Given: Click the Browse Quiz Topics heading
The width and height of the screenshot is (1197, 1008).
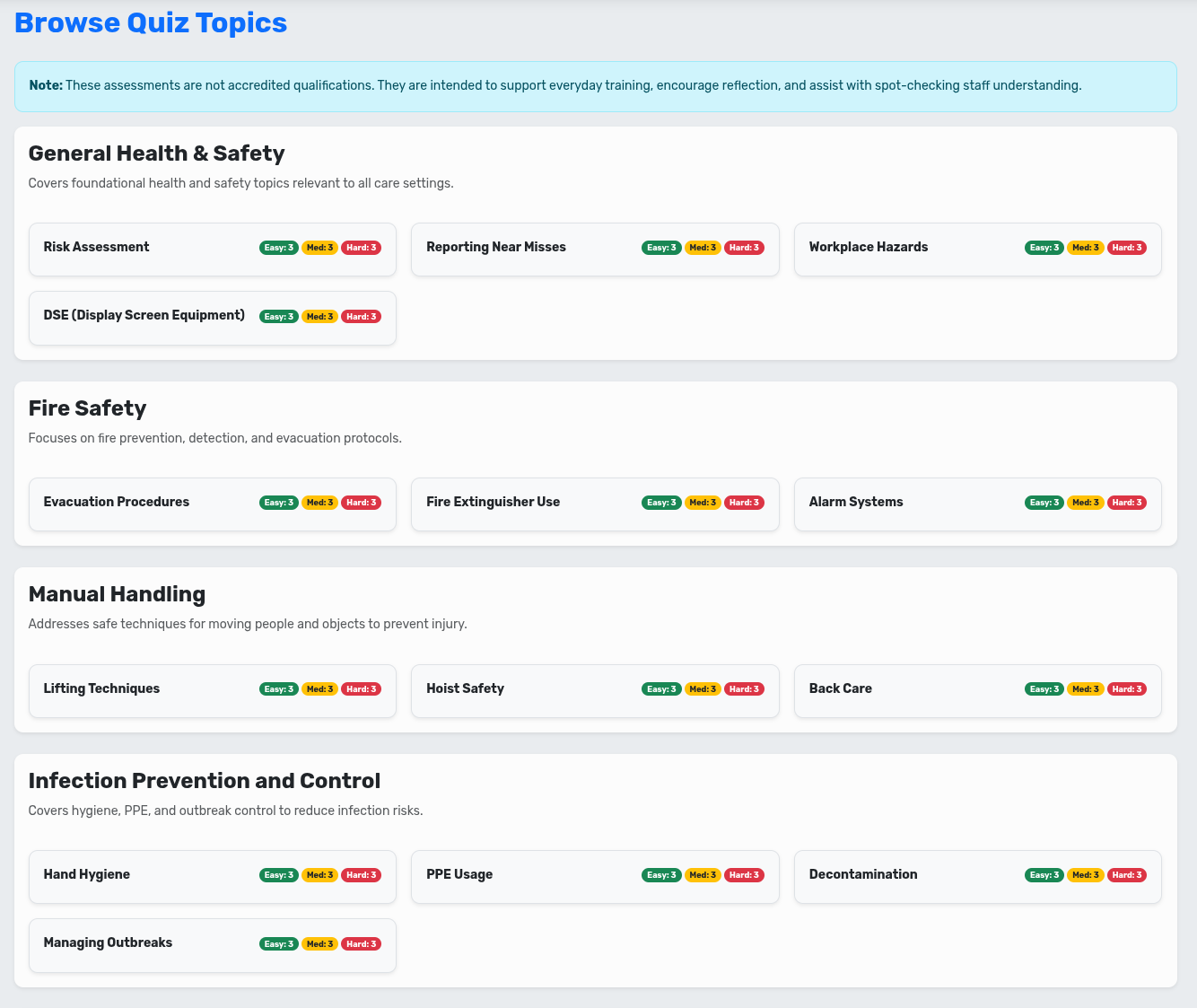Looking at the screenshot, I should [x=151, y=23].
